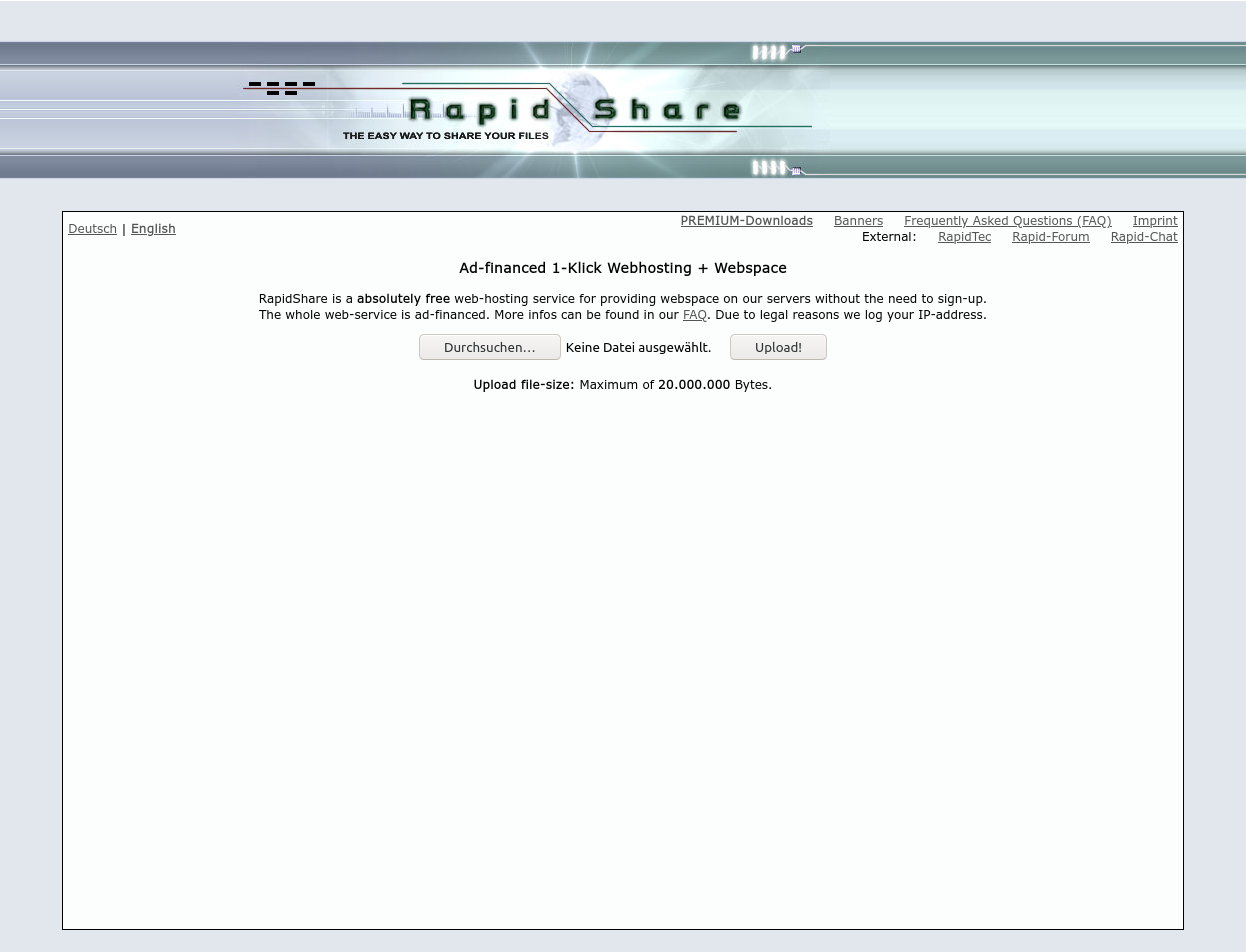Viewport: 1246px width, 952px height.
Task: Click the 'Keine Datei ausgewählt.' file label
Action: point(638,348)
